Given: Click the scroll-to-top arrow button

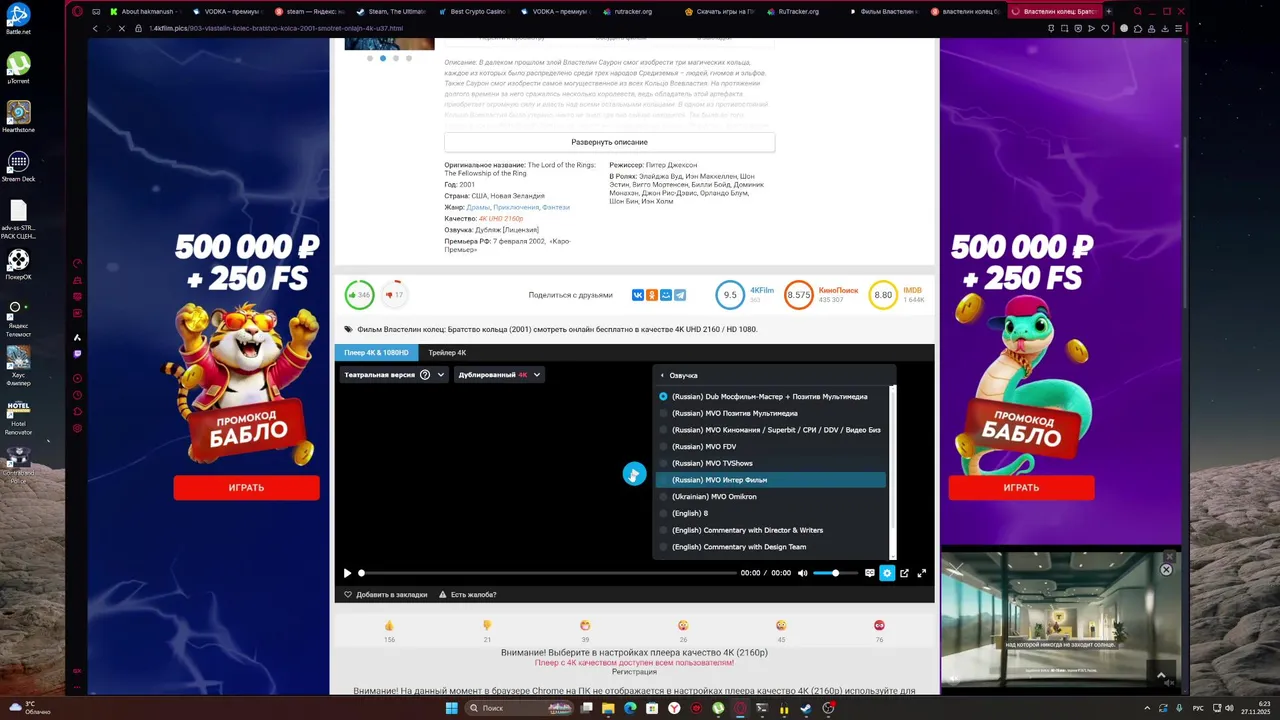Looking at the screenshot, I should (x=1161, y=675).
